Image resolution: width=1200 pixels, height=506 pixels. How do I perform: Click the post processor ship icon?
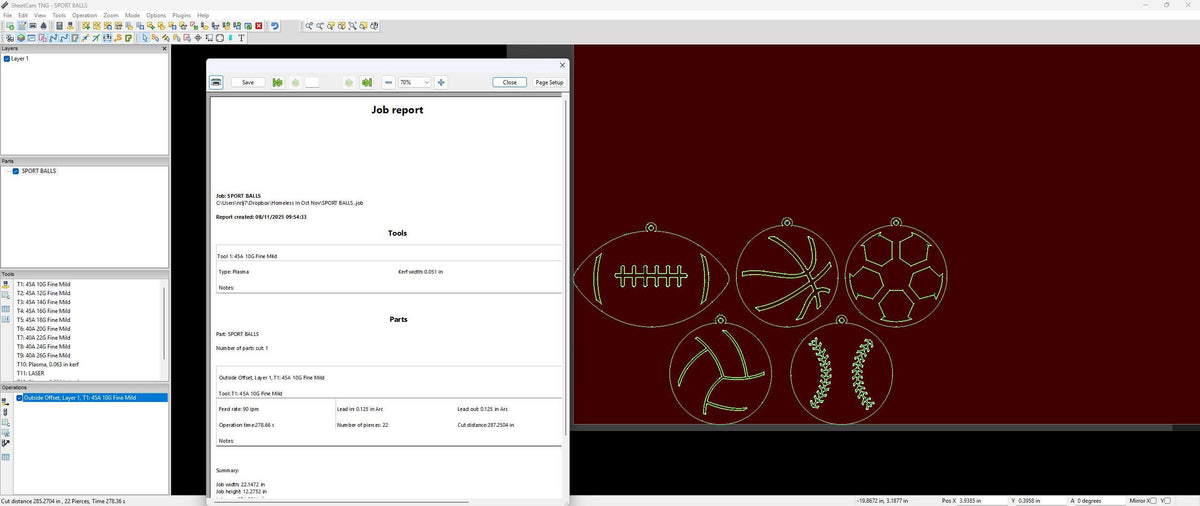[x=43, y=26]
